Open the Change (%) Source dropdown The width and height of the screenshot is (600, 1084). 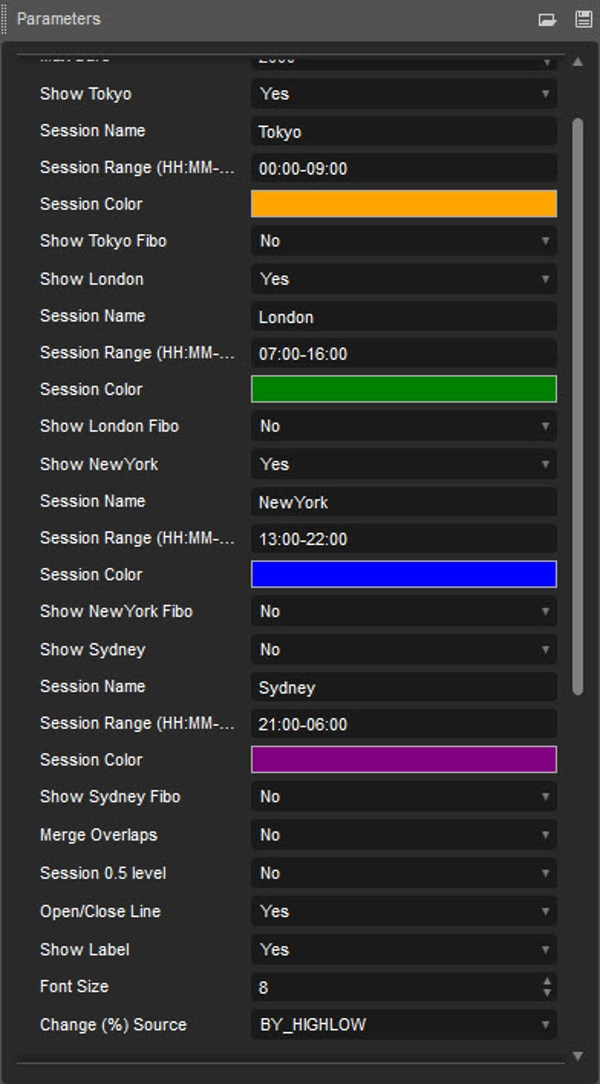tap(404, 1024)
